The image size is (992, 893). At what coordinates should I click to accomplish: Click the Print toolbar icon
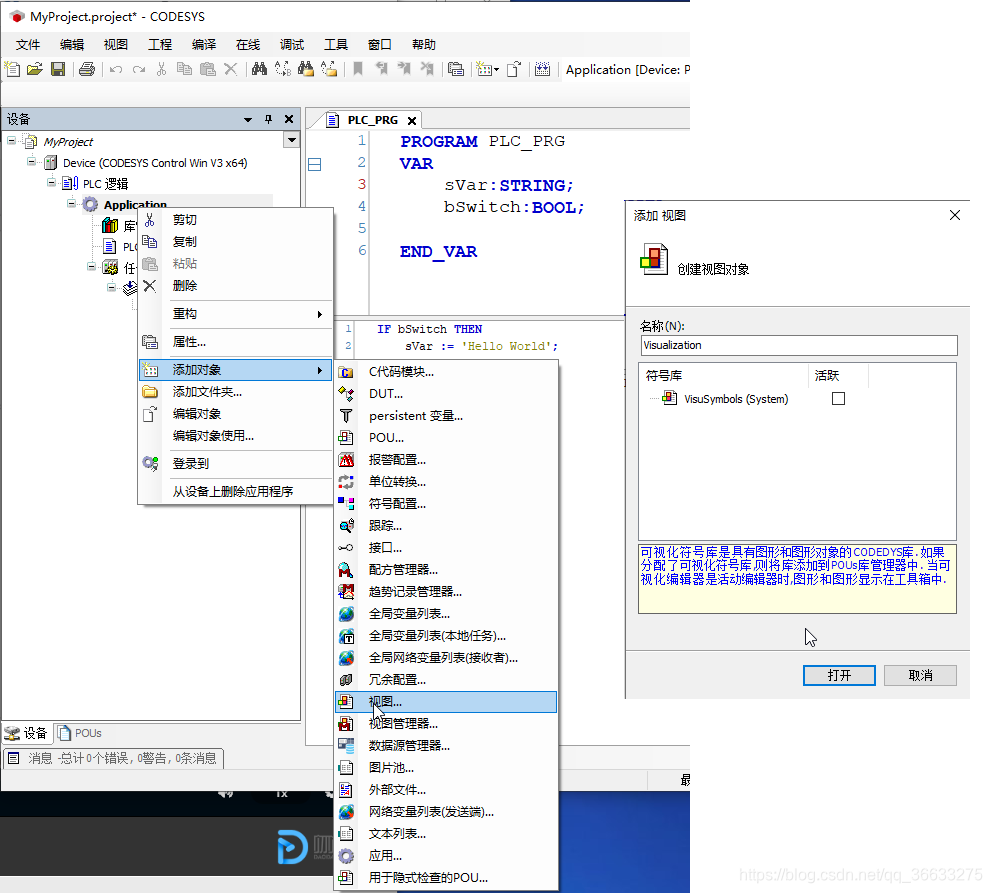coord(87,69)
